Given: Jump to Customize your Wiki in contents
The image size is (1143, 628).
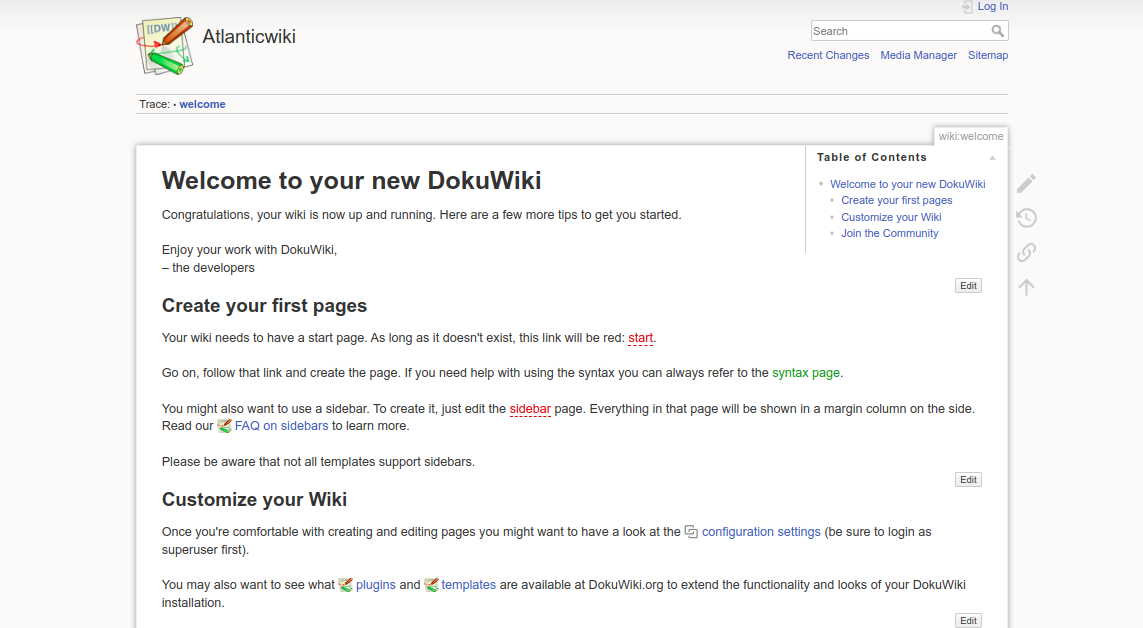Looking at the screenshot, I should [x=891, y=217].
